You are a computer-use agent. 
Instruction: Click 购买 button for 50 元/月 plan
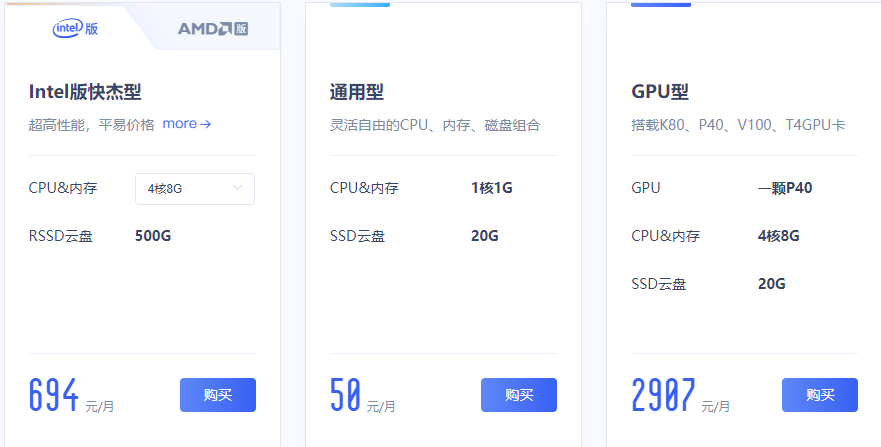(519, 395)
